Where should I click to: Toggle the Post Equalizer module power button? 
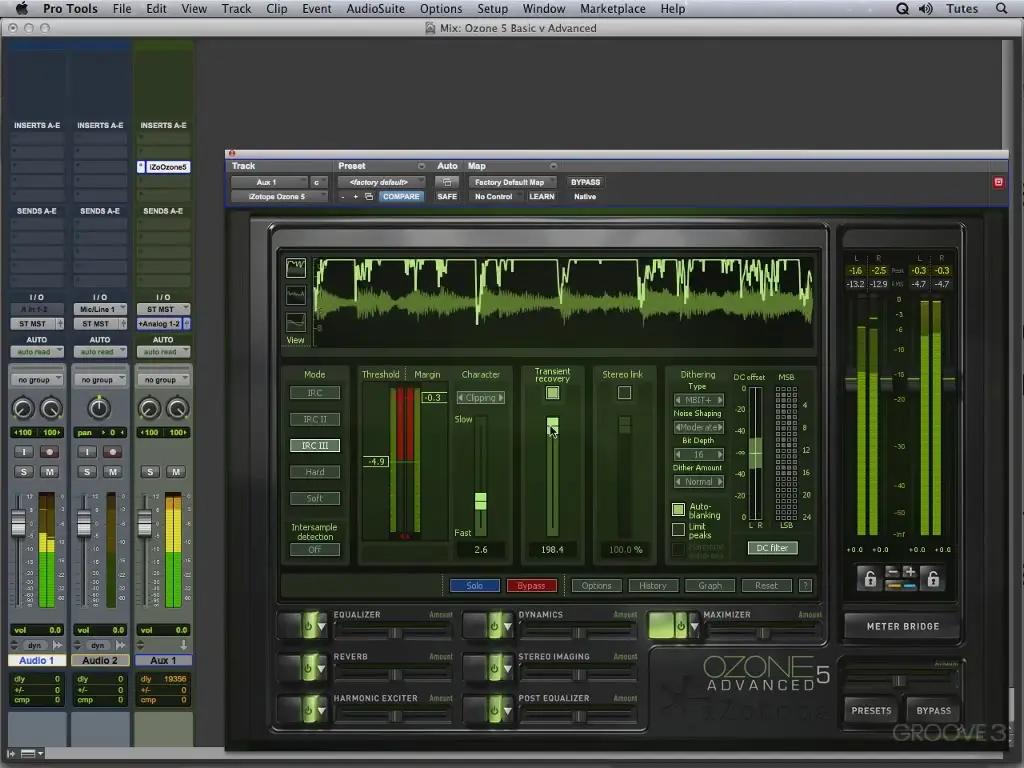[494, 710]
